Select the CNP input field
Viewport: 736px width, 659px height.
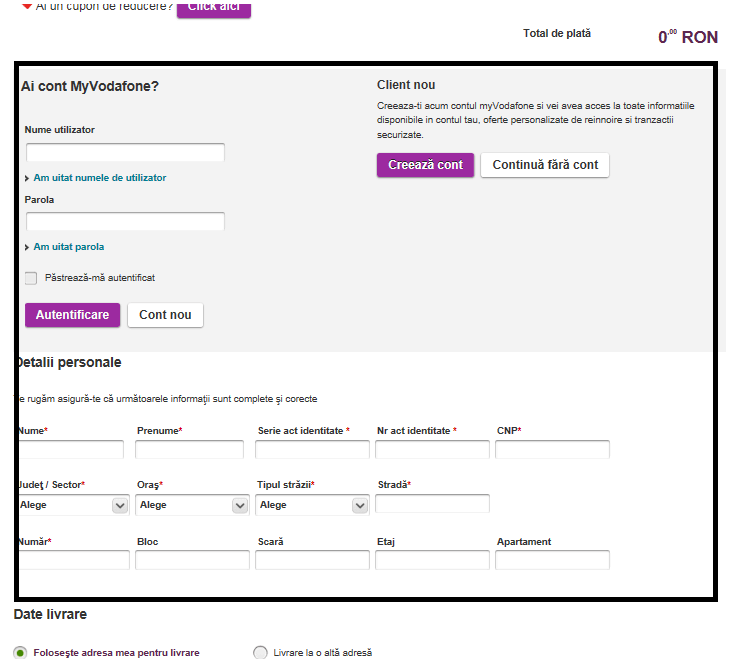552,449
